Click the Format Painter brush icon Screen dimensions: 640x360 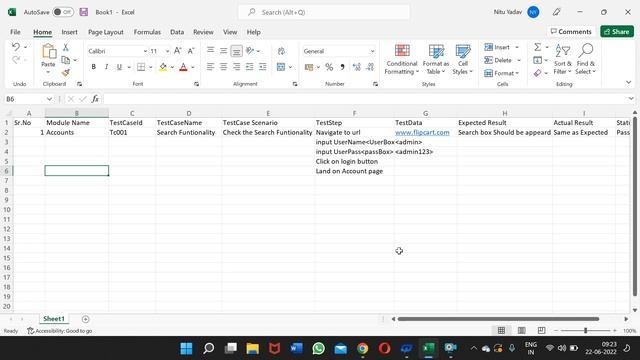[65, 73]
